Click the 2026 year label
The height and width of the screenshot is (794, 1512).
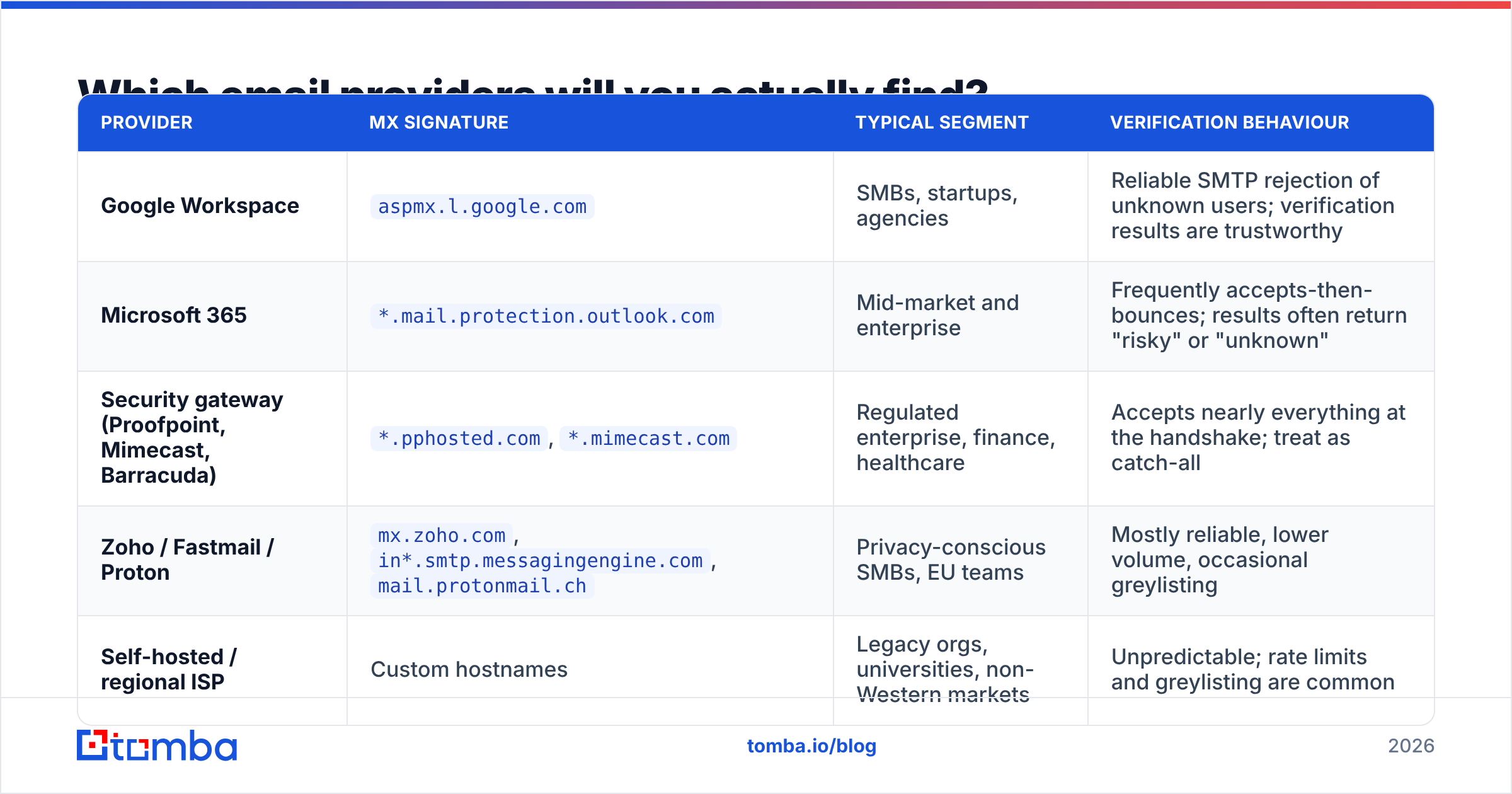pyautogui.click(x=1411, y=746)
